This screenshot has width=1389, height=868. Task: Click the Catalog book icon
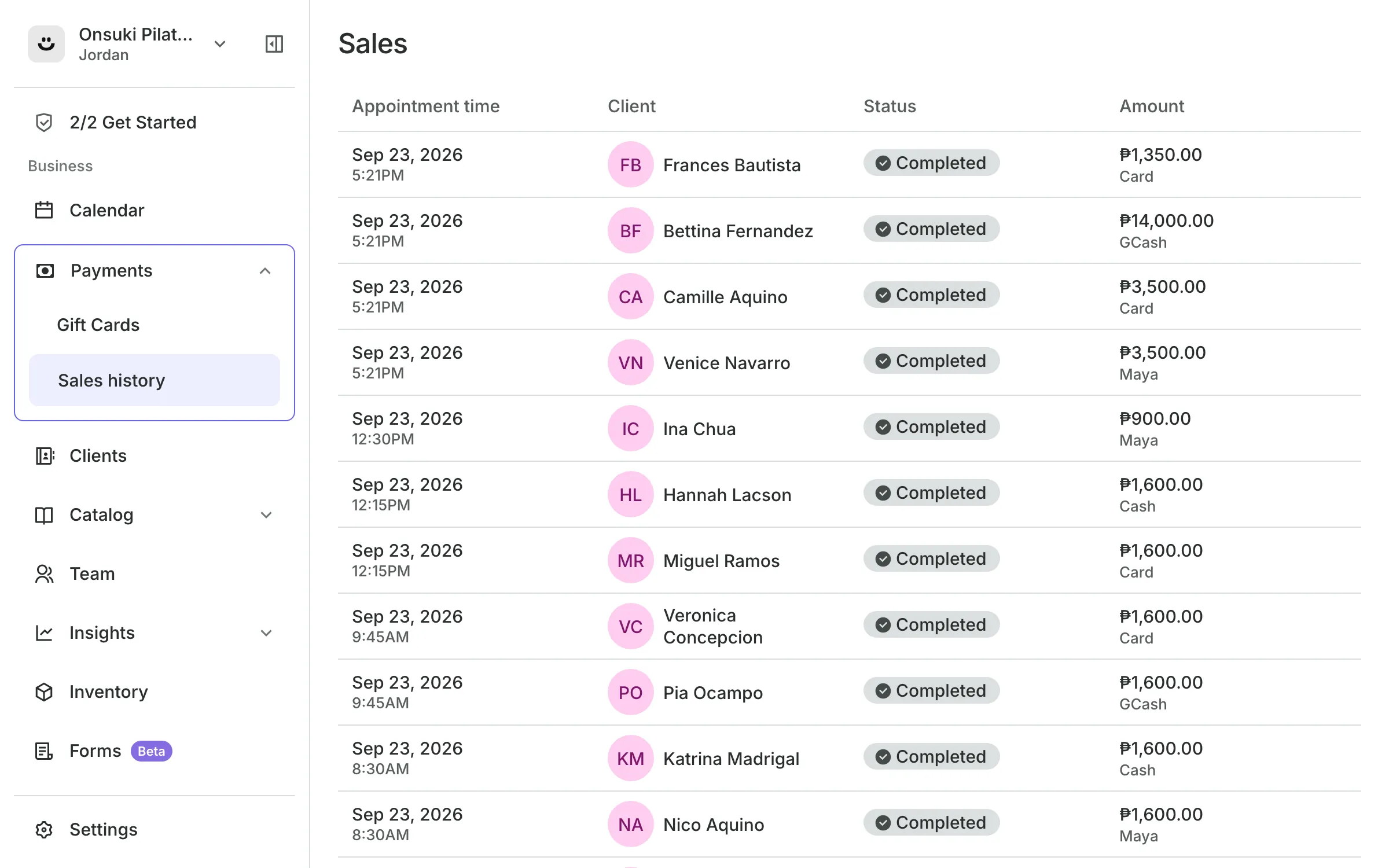[44, 515]
